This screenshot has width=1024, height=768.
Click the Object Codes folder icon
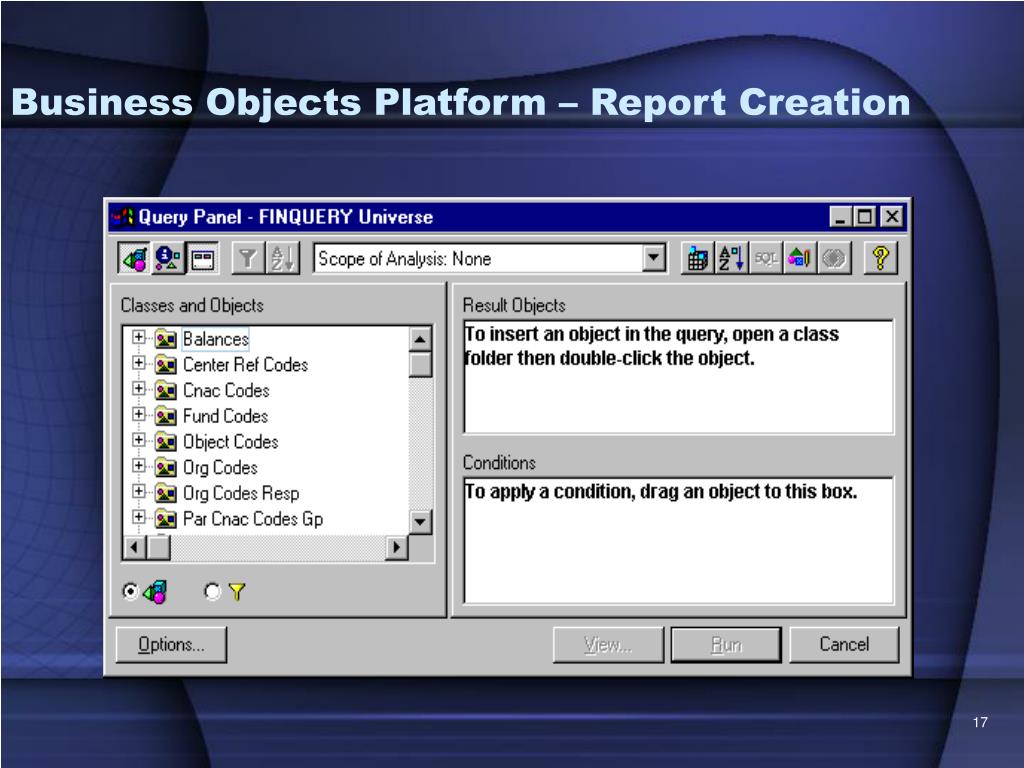166,442
